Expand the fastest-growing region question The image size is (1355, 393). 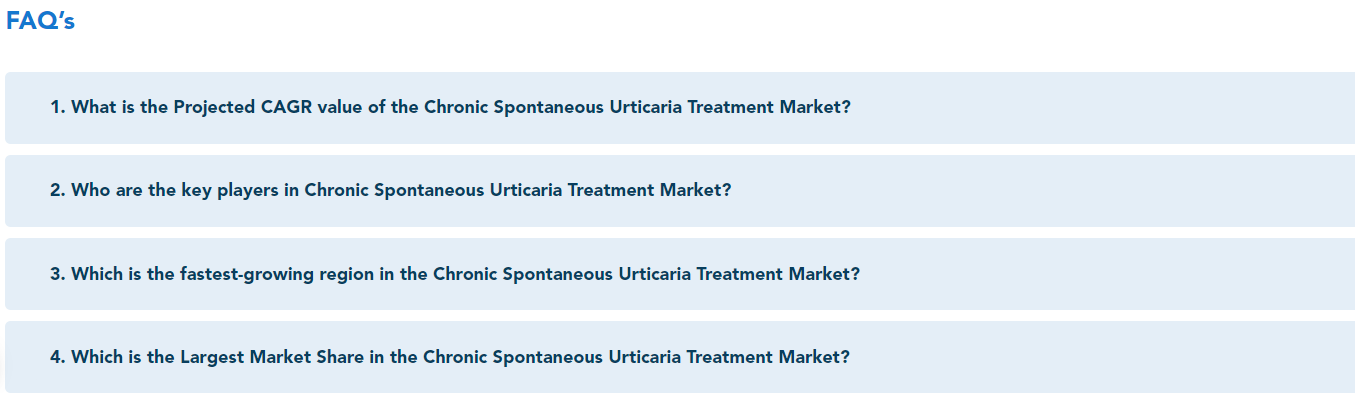pyautogui.click(x=680, y=273)
